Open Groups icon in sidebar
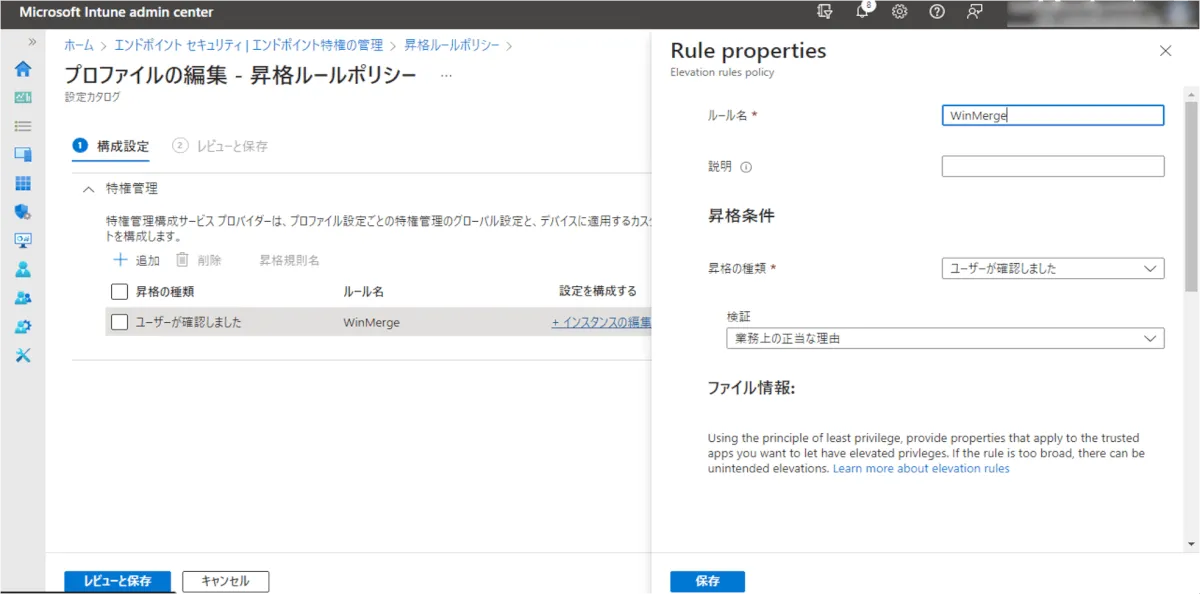 click(x=22, y=298)
